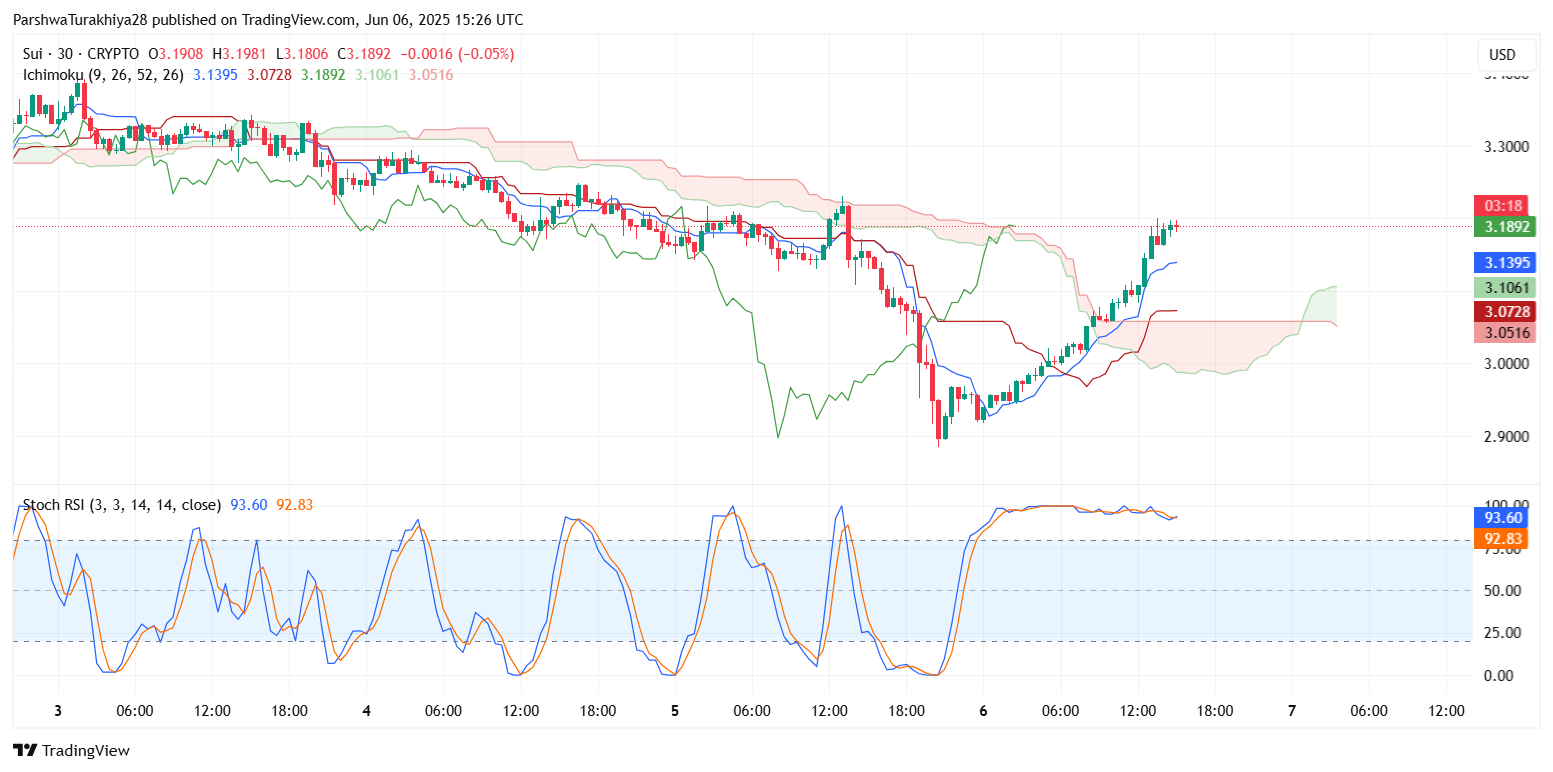The image size is (1553, 772).
Task: Open the USD currency selector
Action: point(1502,55)
